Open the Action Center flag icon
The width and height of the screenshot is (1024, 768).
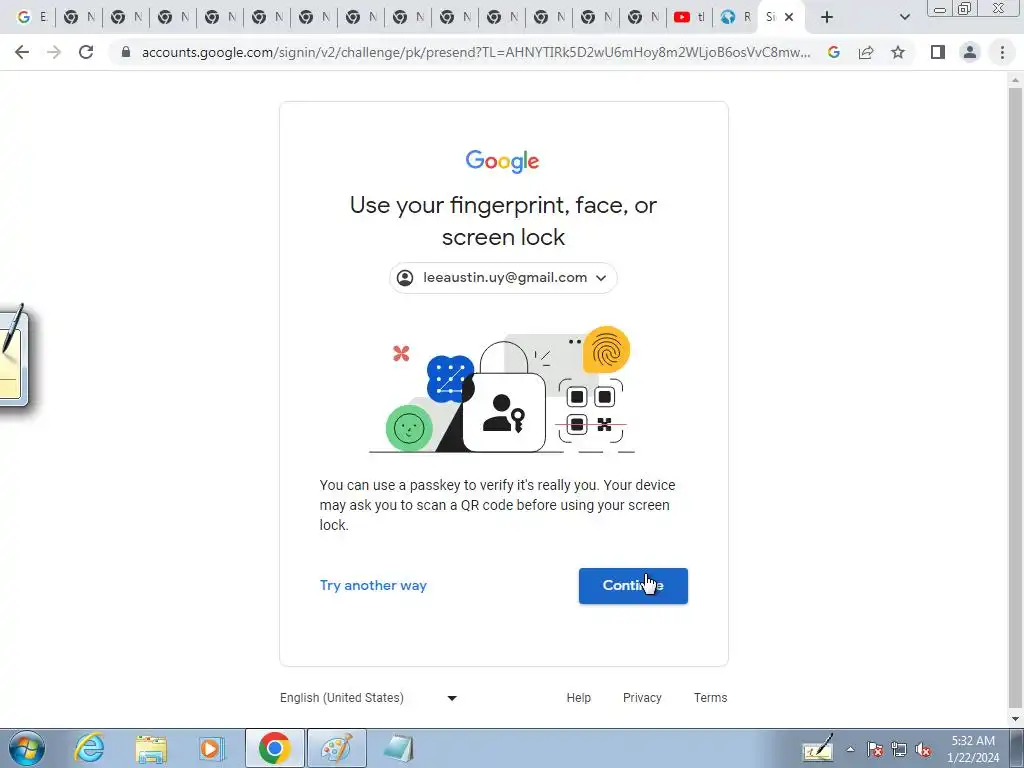pos(875,750)
